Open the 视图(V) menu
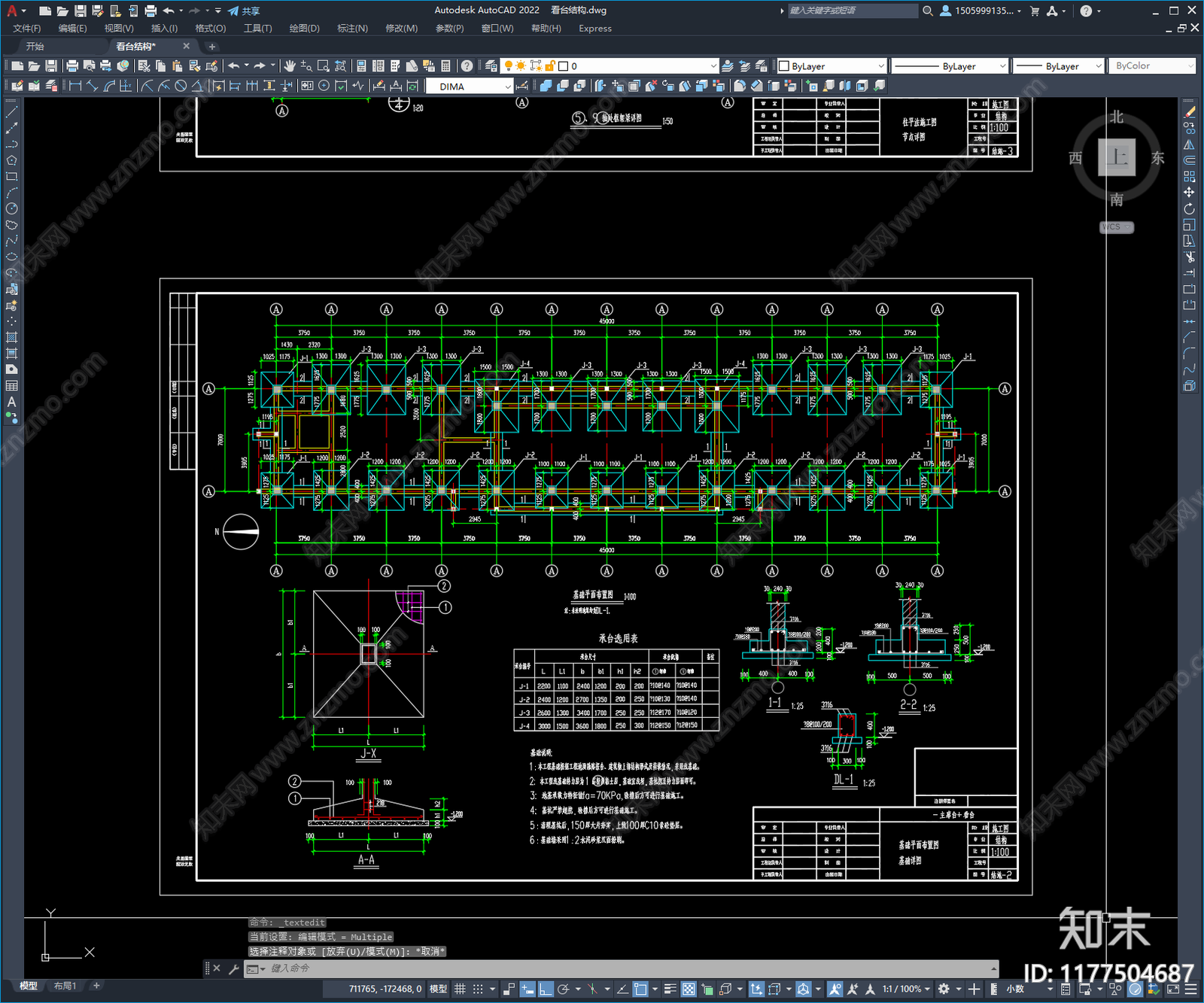1204x1003 pixels. pos(119,29)
